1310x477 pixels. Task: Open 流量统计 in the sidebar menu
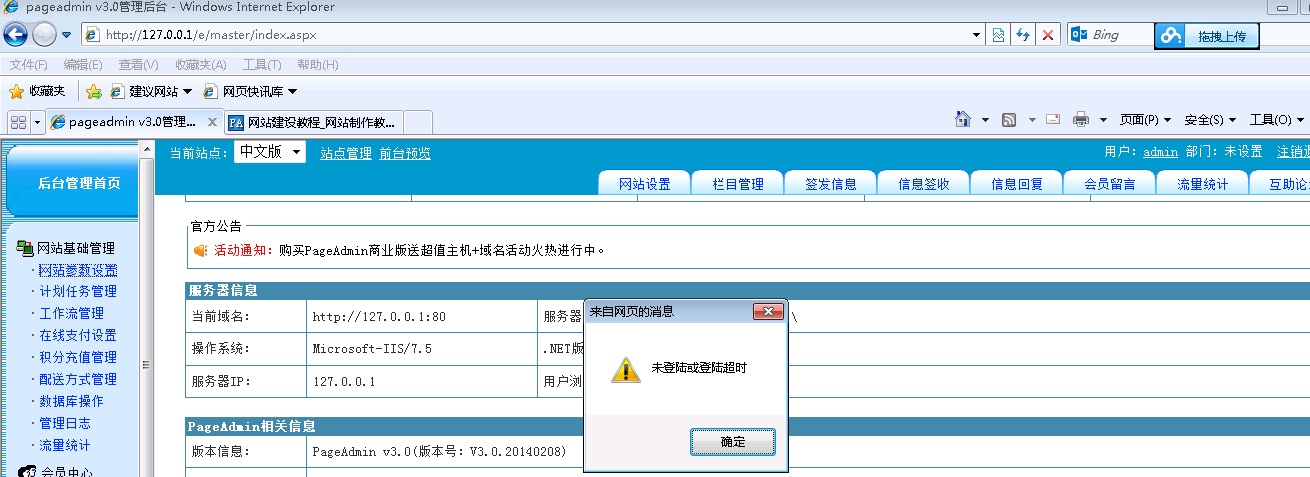click(x=64, y=446)
